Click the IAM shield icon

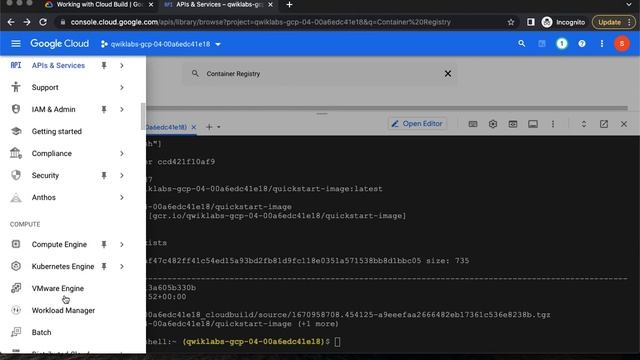pyautogui.click(x=16, y=109)
